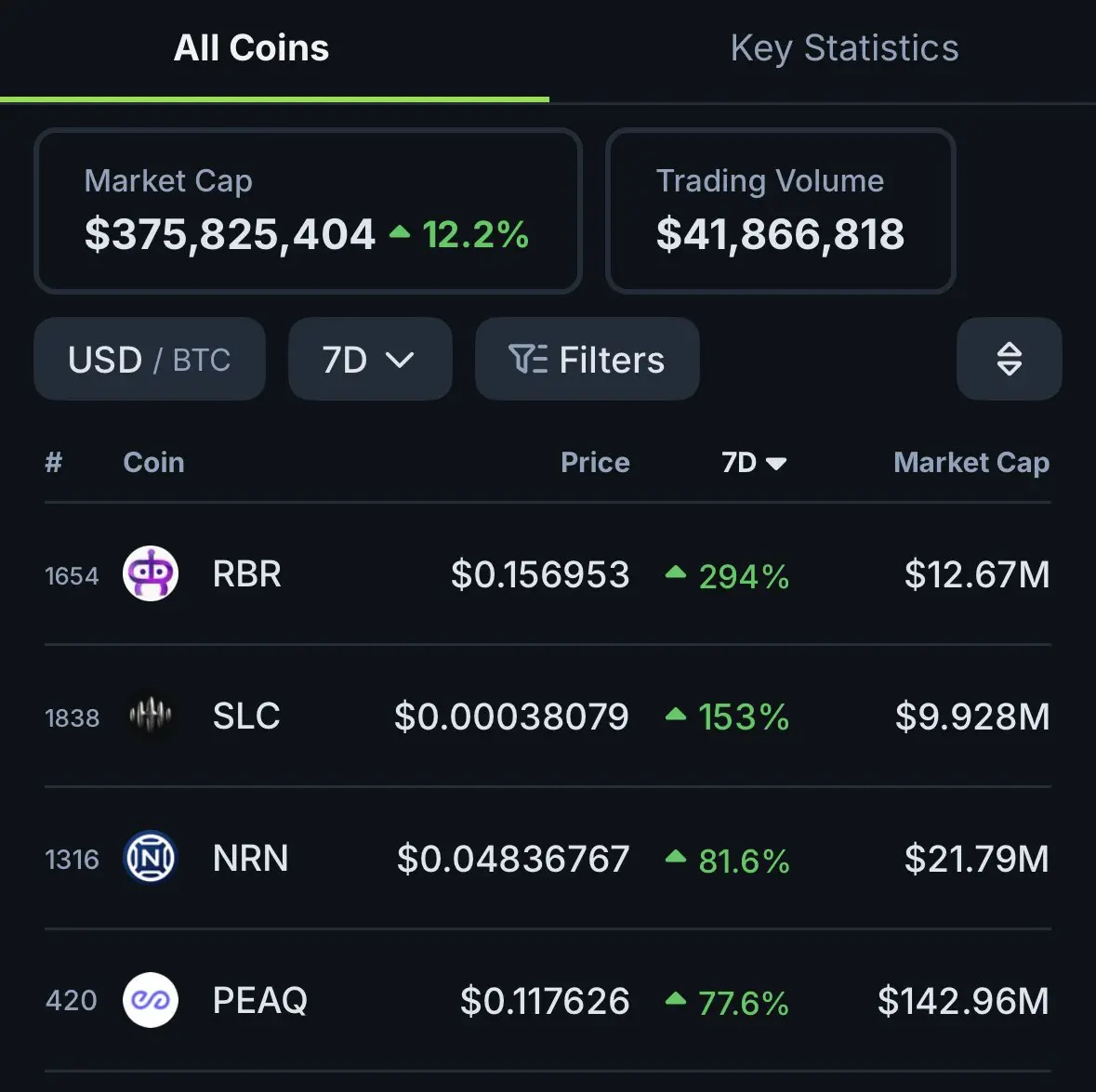
Task: Click the SLC waveform coin icon
Action: [x=151, y=716]
